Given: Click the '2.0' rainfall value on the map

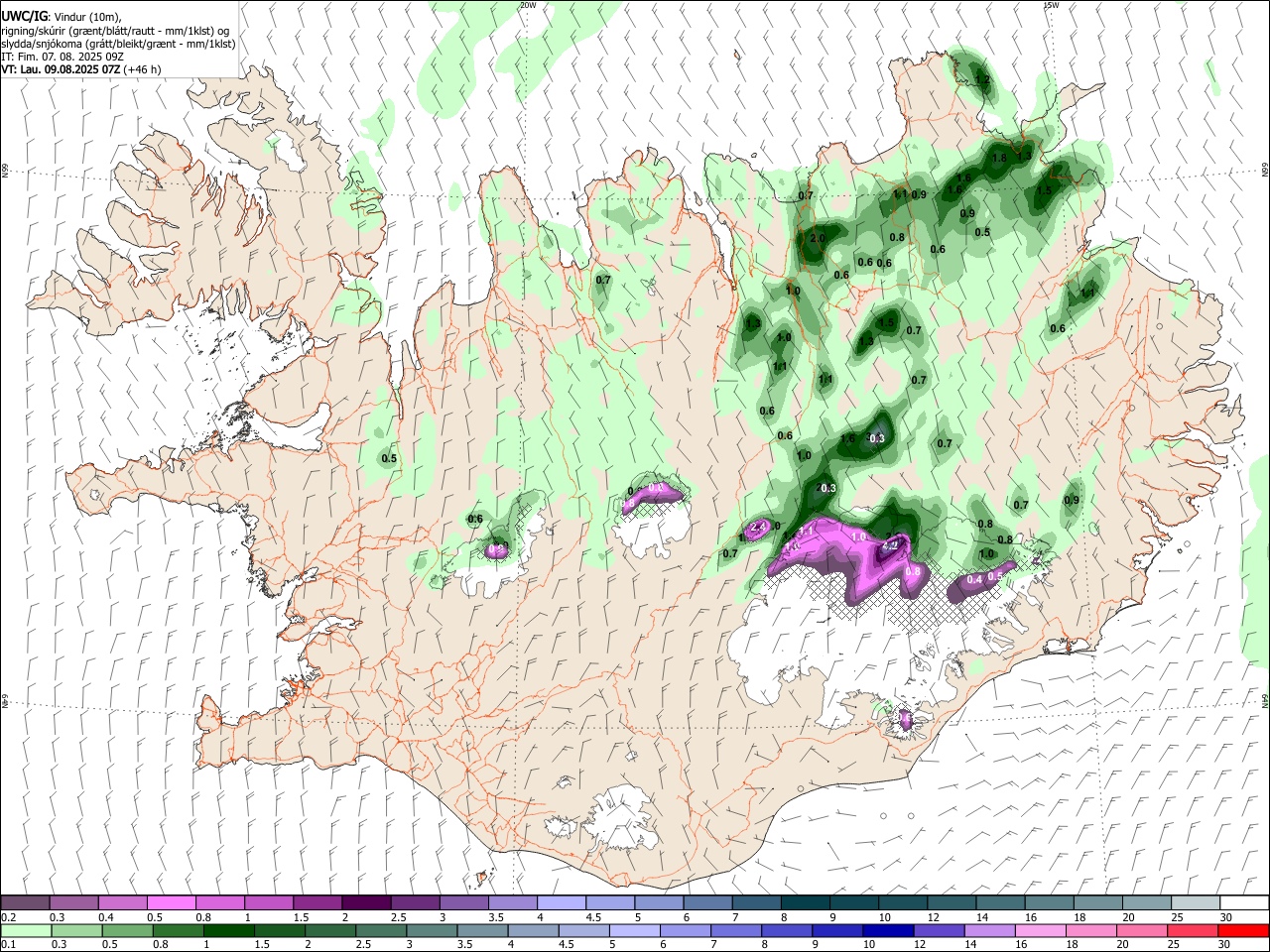Looking at the screenshot, I should [x=818, y=239].
